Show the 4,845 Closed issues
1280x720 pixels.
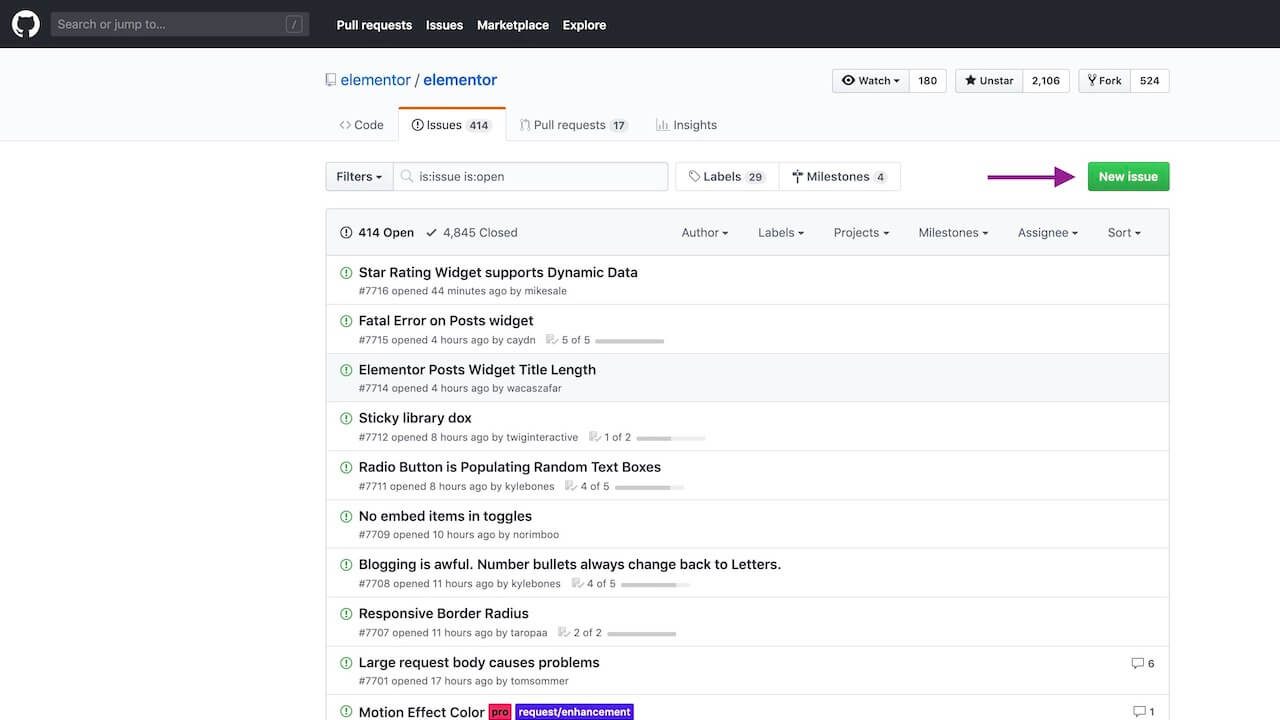[472, 232]
